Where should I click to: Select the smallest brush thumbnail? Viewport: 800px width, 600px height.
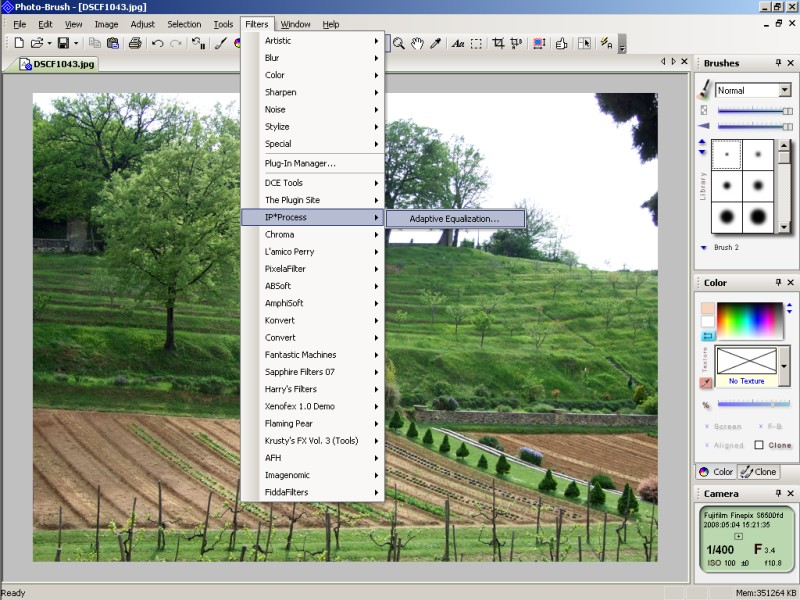(726, 154)
